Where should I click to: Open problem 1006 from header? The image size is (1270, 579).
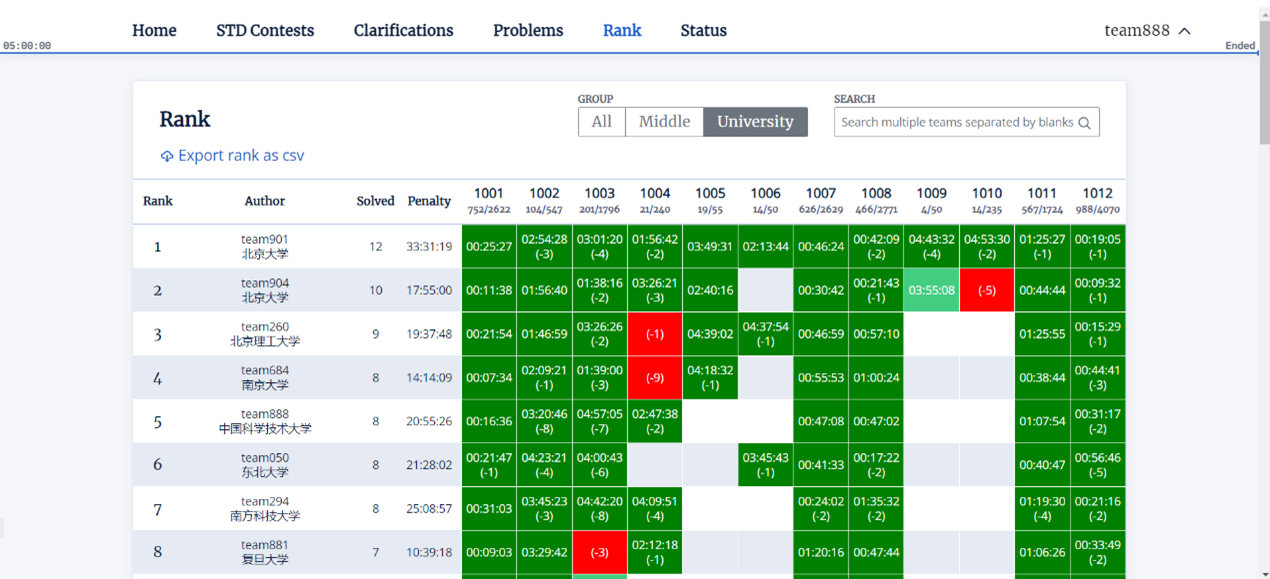click(x=766, y=200)
